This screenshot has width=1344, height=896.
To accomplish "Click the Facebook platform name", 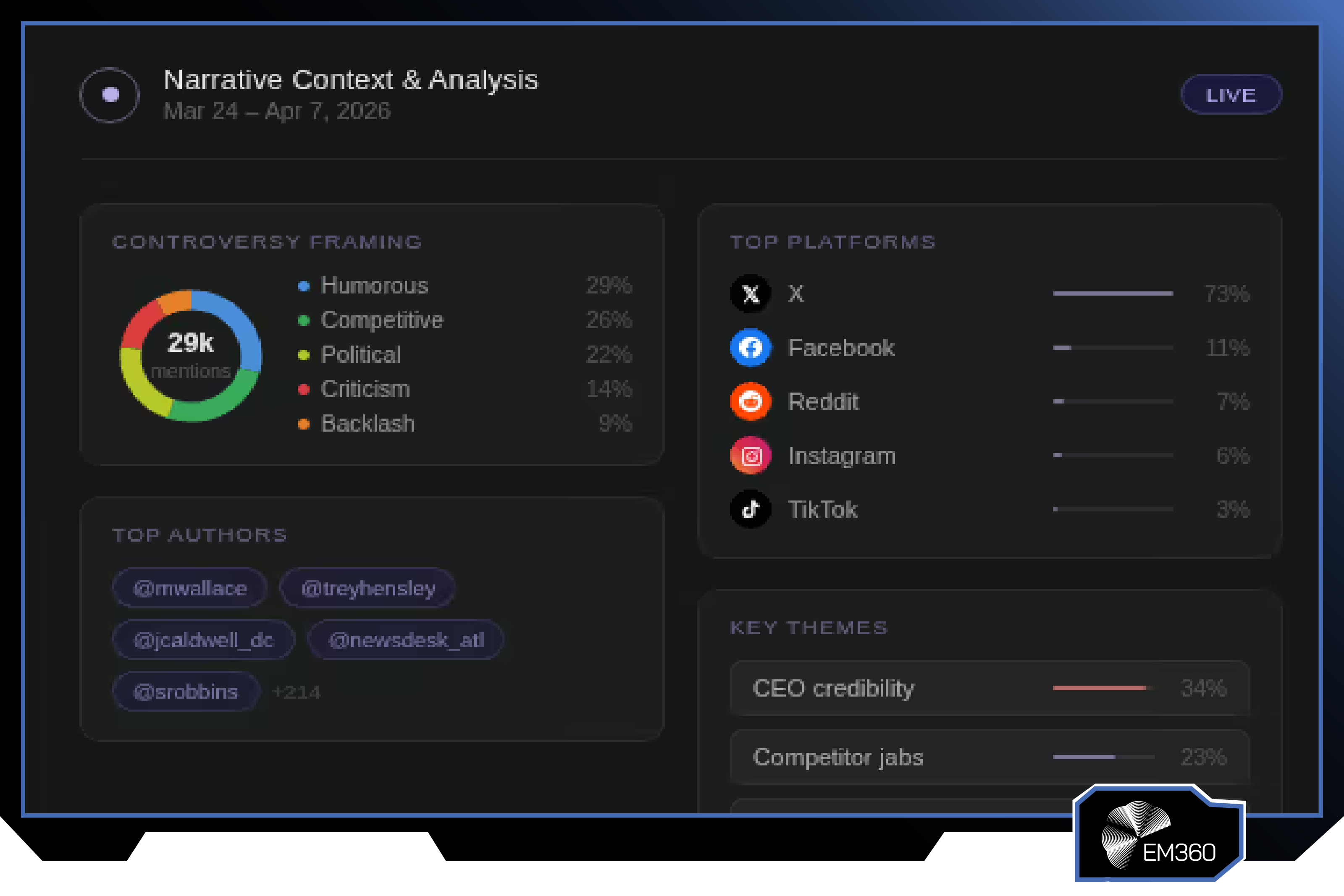I will click(841, 348).
